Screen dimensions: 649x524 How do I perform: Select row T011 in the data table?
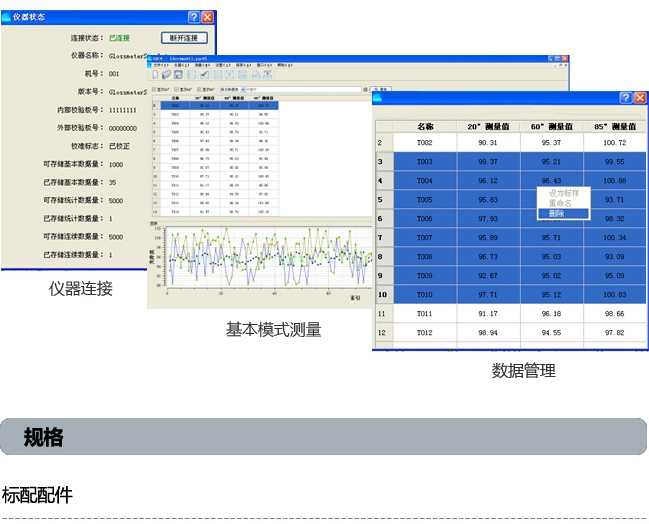pos(424,314)
